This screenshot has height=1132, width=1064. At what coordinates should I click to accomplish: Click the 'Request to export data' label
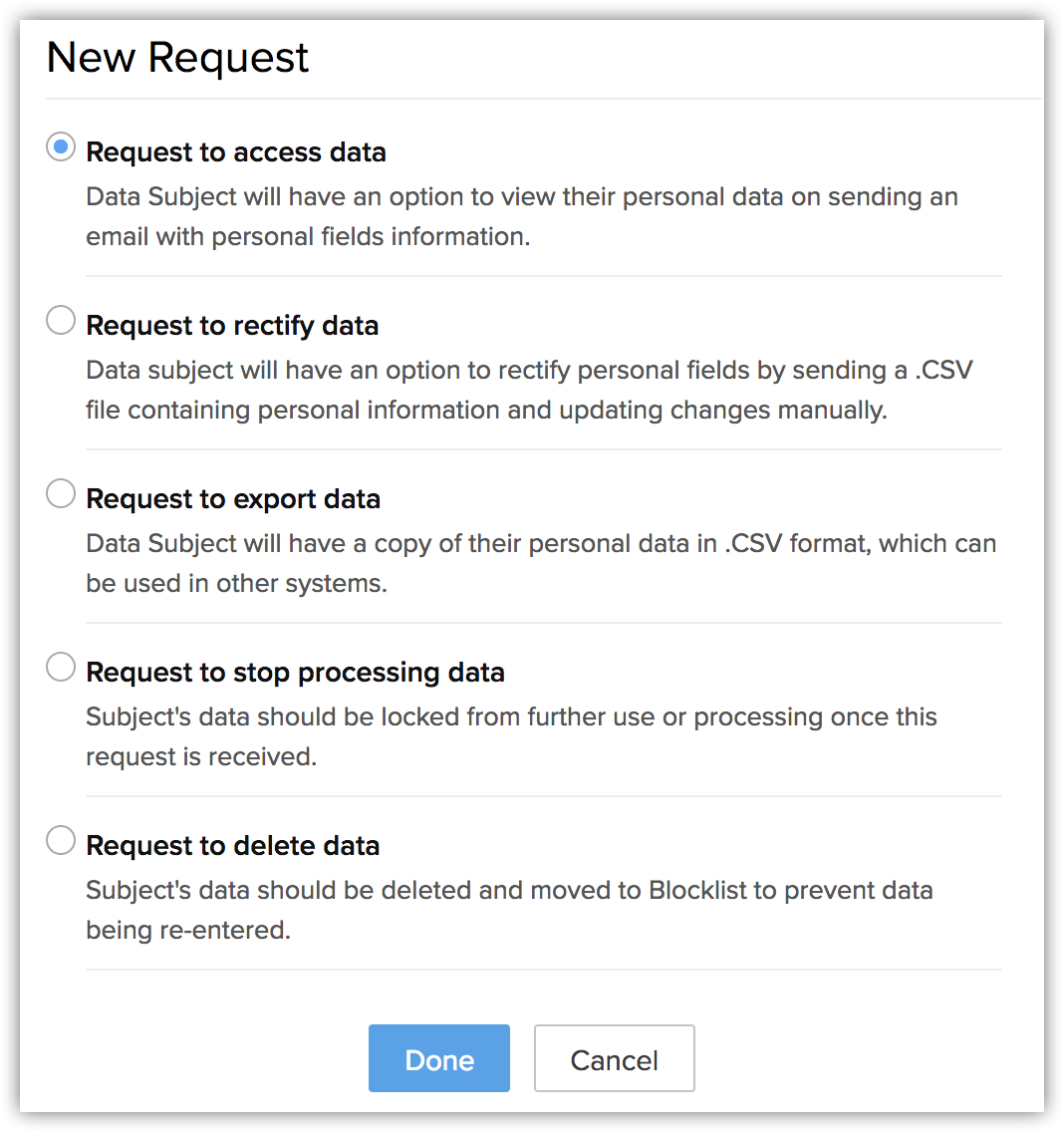[x=233, y=499]
